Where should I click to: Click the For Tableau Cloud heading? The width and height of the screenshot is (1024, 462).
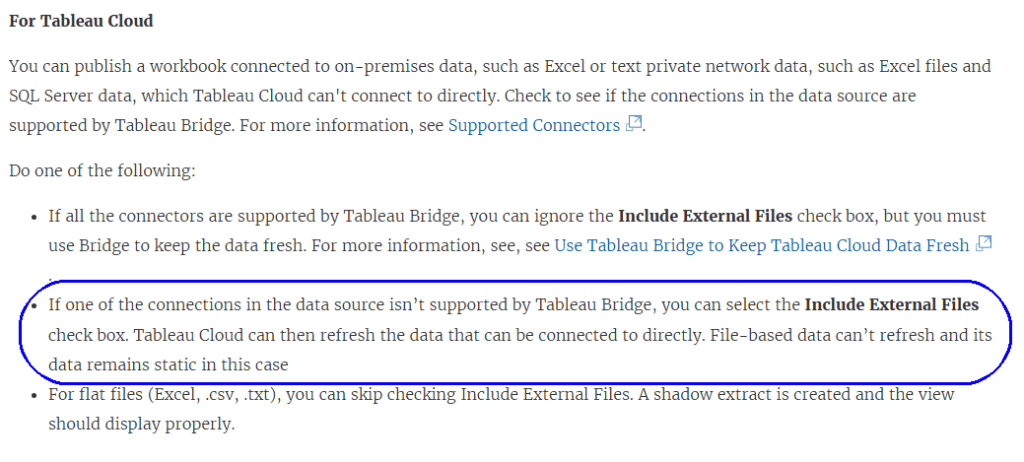tap(81, 20)
